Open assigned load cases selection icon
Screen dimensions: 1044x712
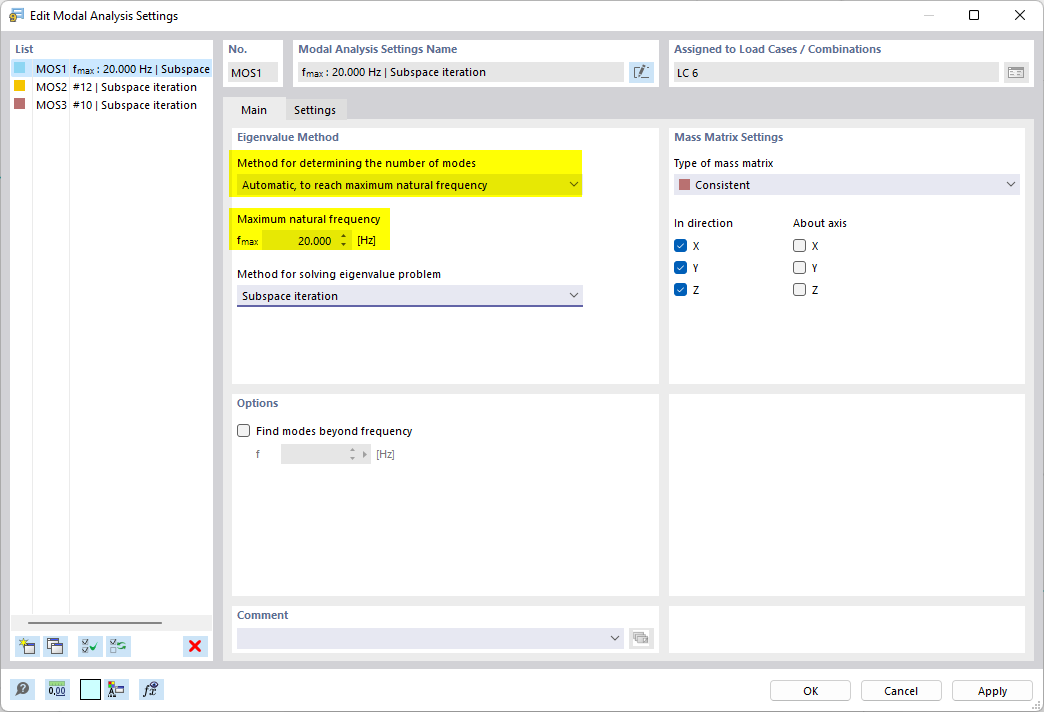pos(1015,73)
